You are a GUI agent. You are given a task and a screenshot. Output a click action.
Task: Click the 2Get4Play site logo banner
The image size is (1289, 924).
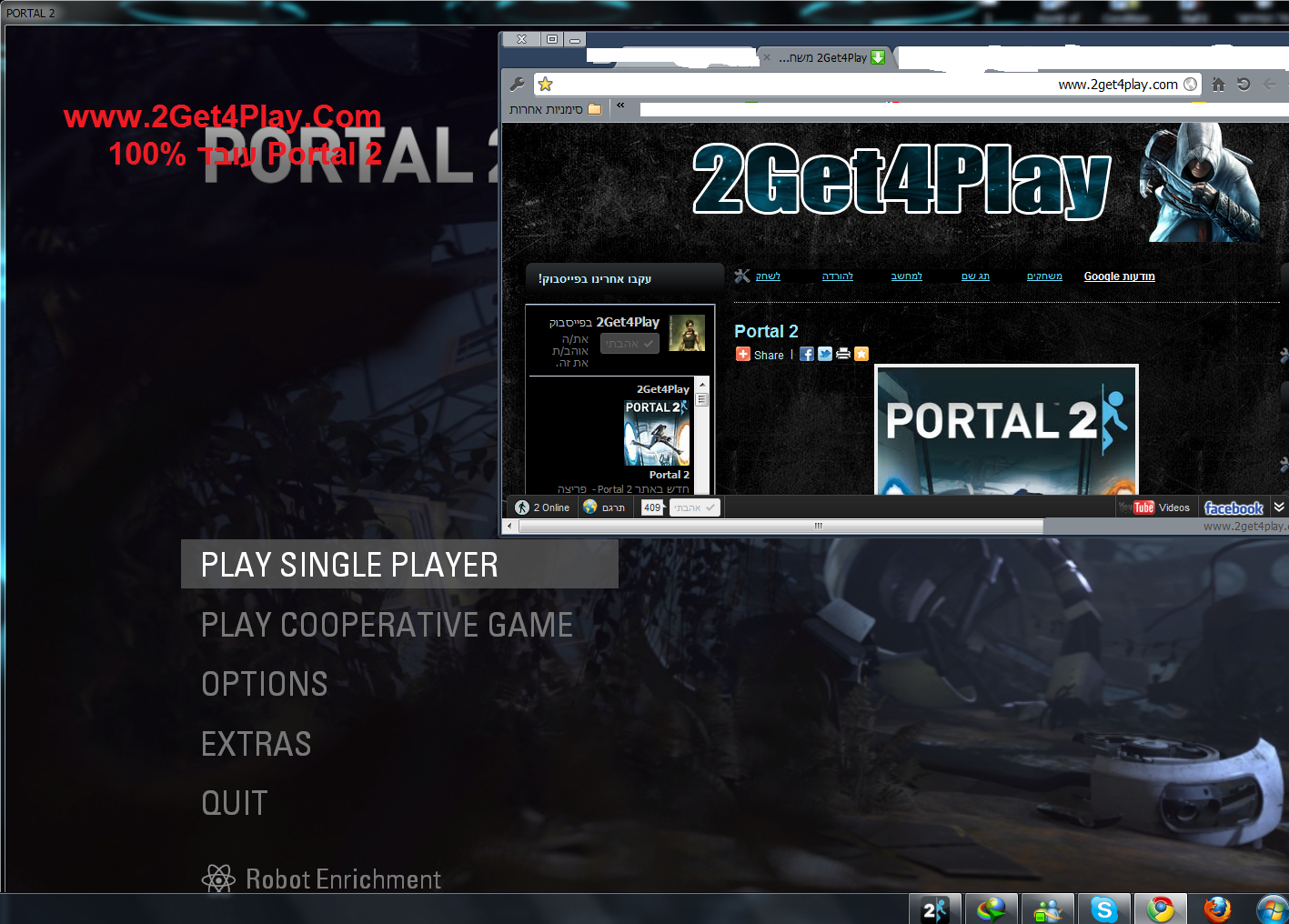(901, 180)
